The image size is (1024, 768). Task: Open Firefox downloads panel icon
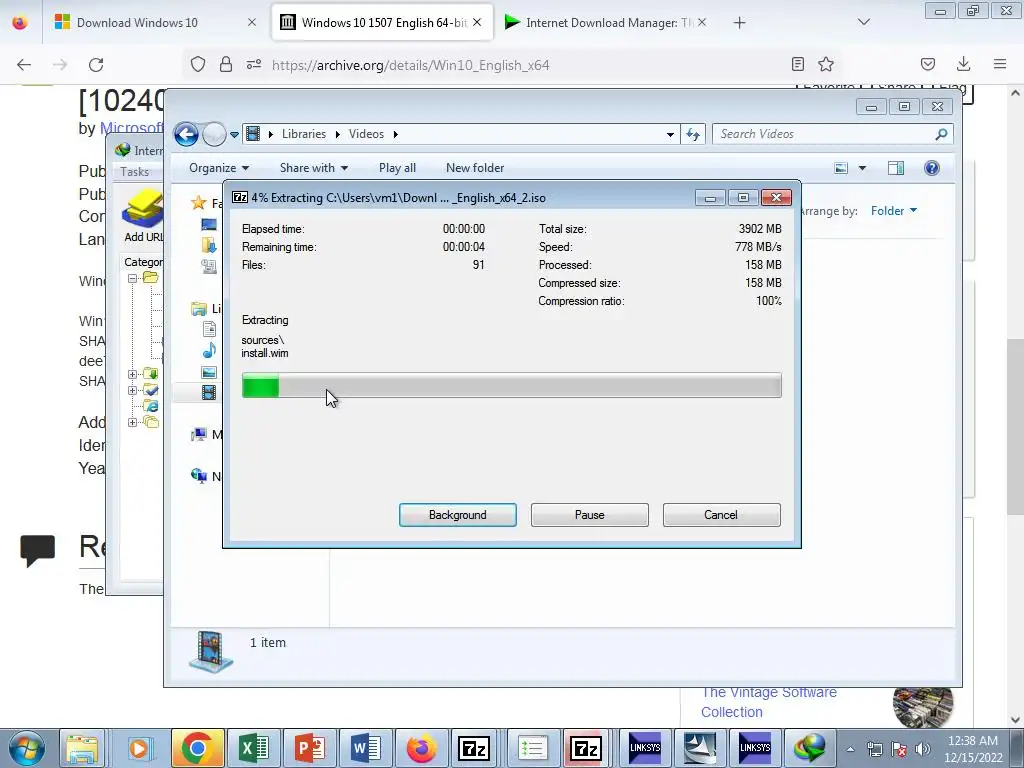[963, 64]
